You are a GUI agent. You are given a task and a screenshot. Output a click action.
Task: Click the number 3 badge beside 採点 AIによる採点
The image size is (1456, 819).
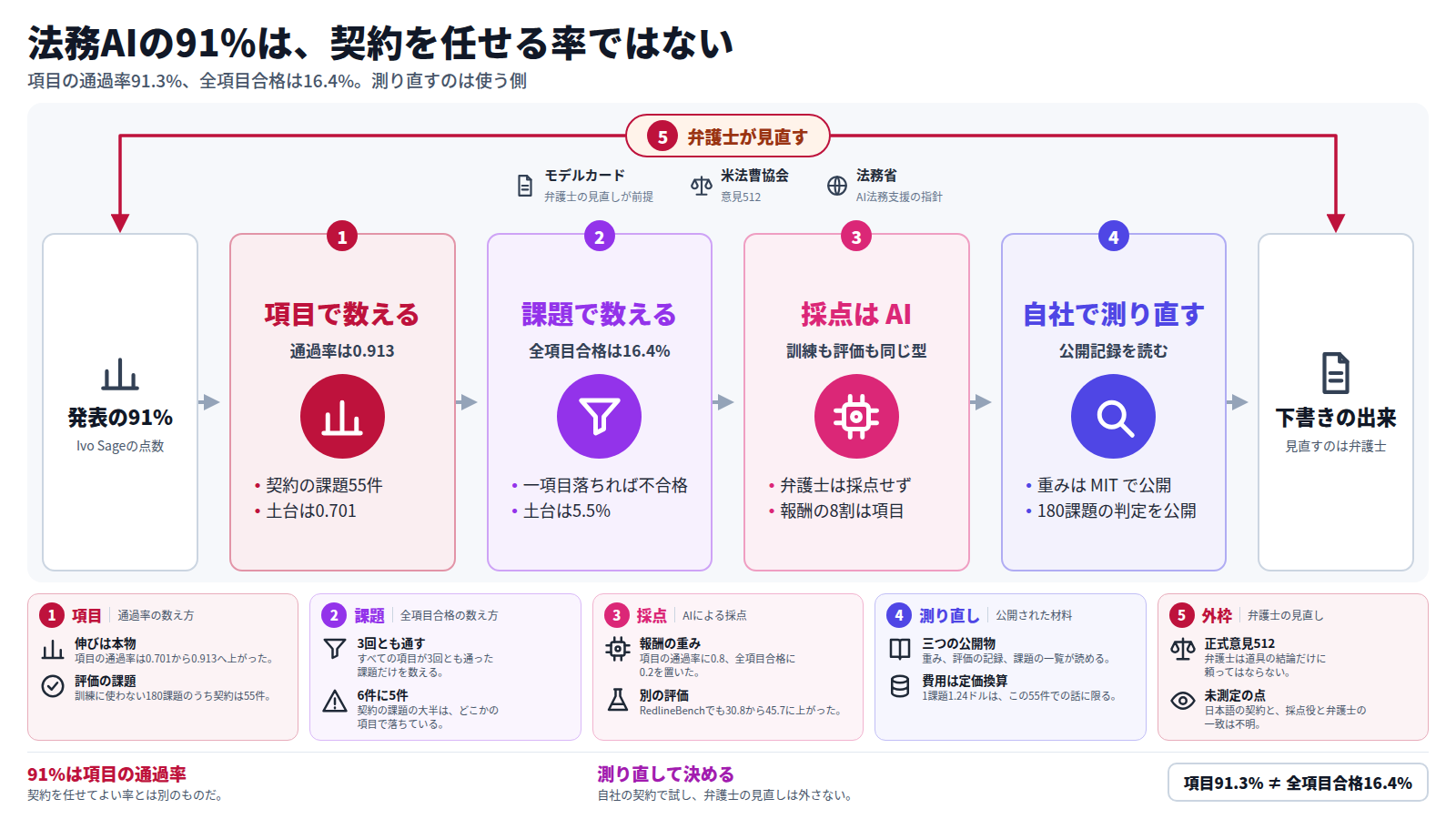(x=617, y=615)
